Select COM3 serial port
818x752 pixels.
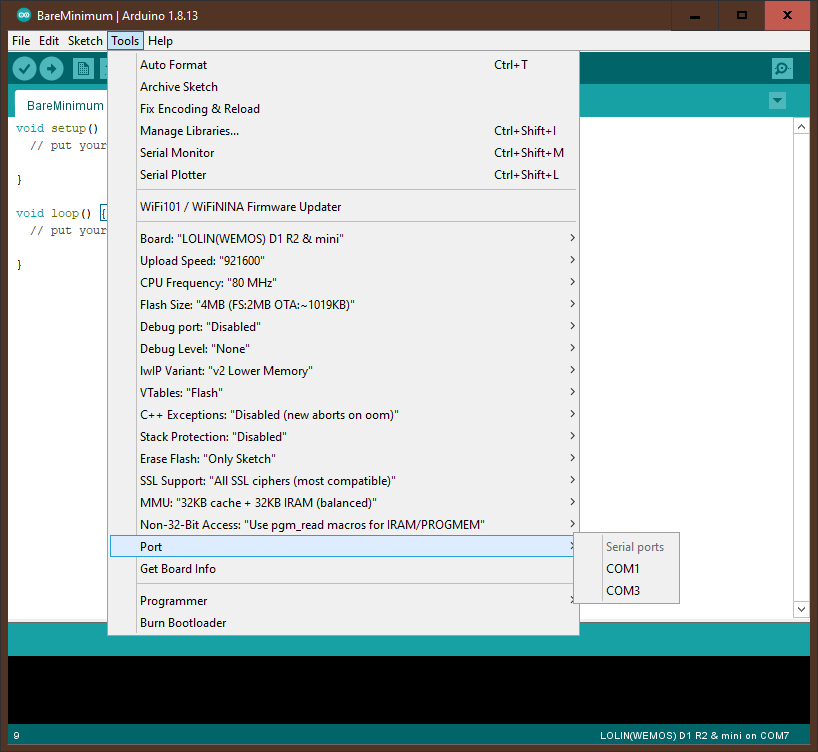click(627, 590)
